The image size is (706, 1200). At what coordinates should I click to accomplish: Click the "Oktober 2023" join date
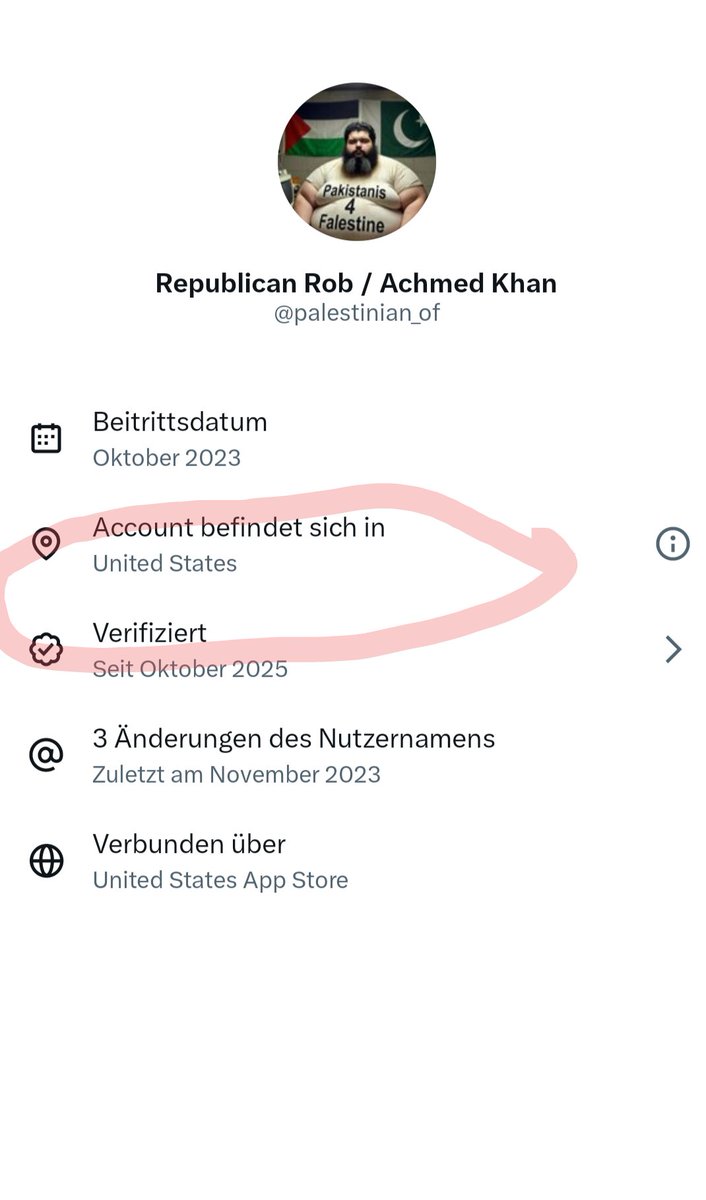[166, 458]
